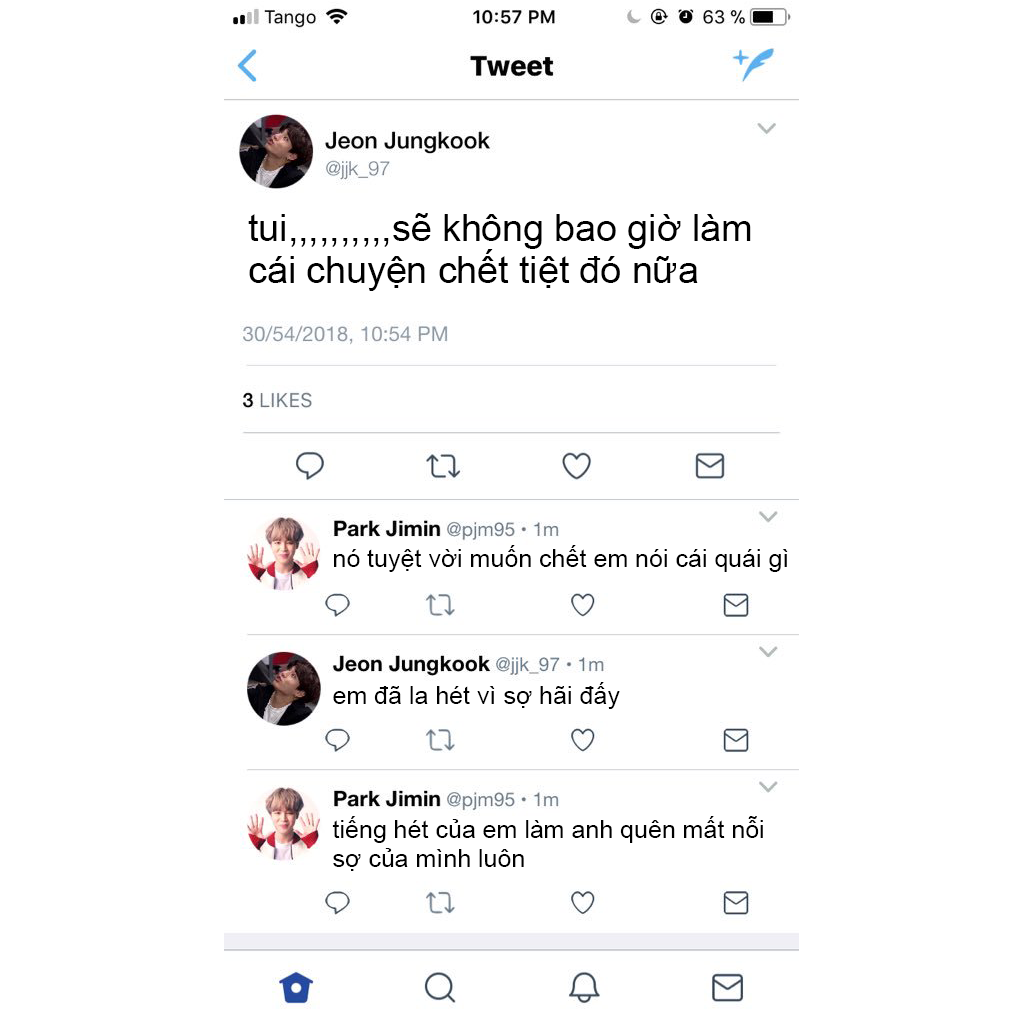Expand chevron menu on Jimin's last reply
This screenshot has height=1024, width=1024.
tap(768, 786)
